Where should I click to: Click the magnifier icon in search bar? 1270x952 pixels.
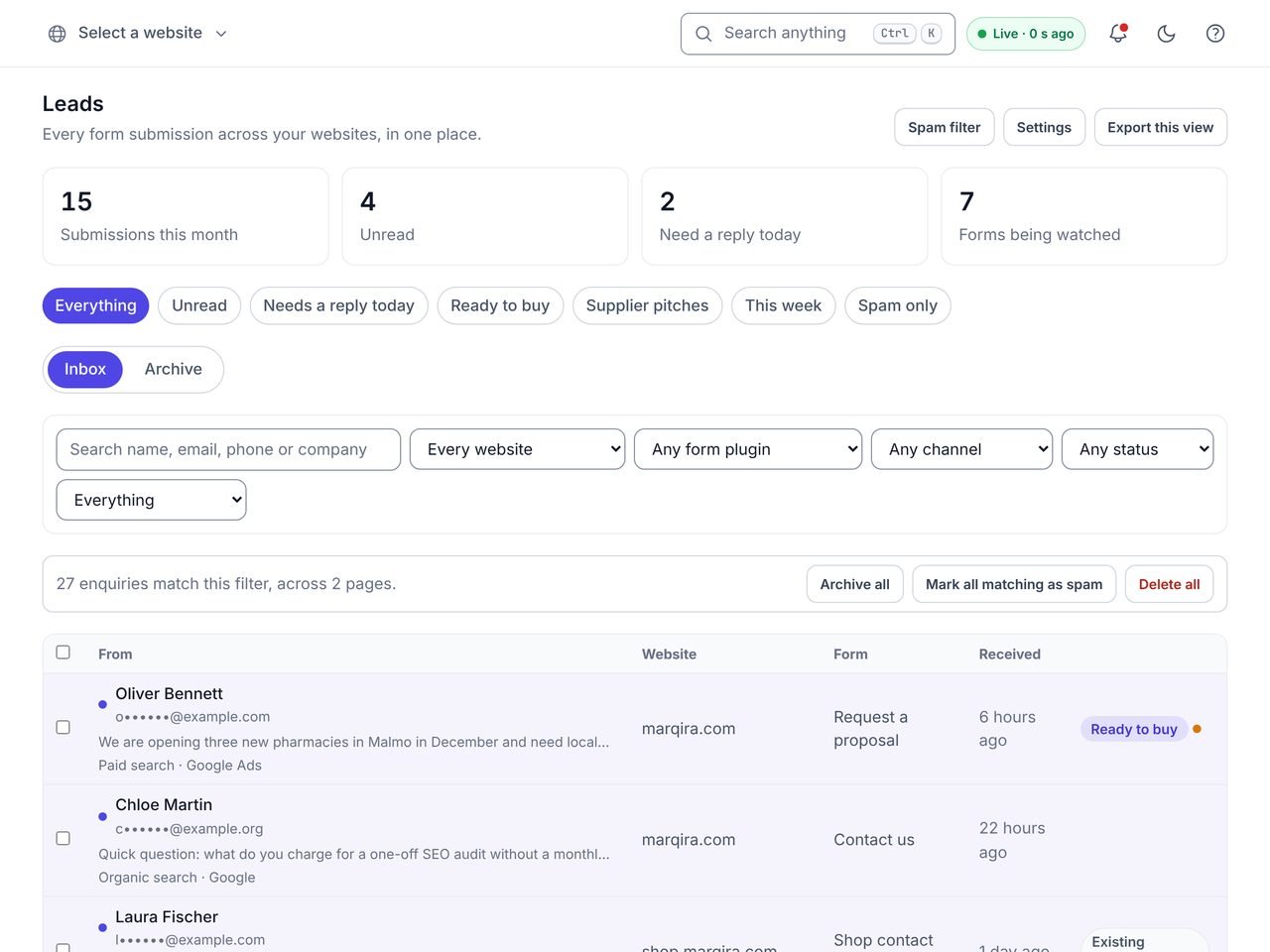[x=703, y=34]
